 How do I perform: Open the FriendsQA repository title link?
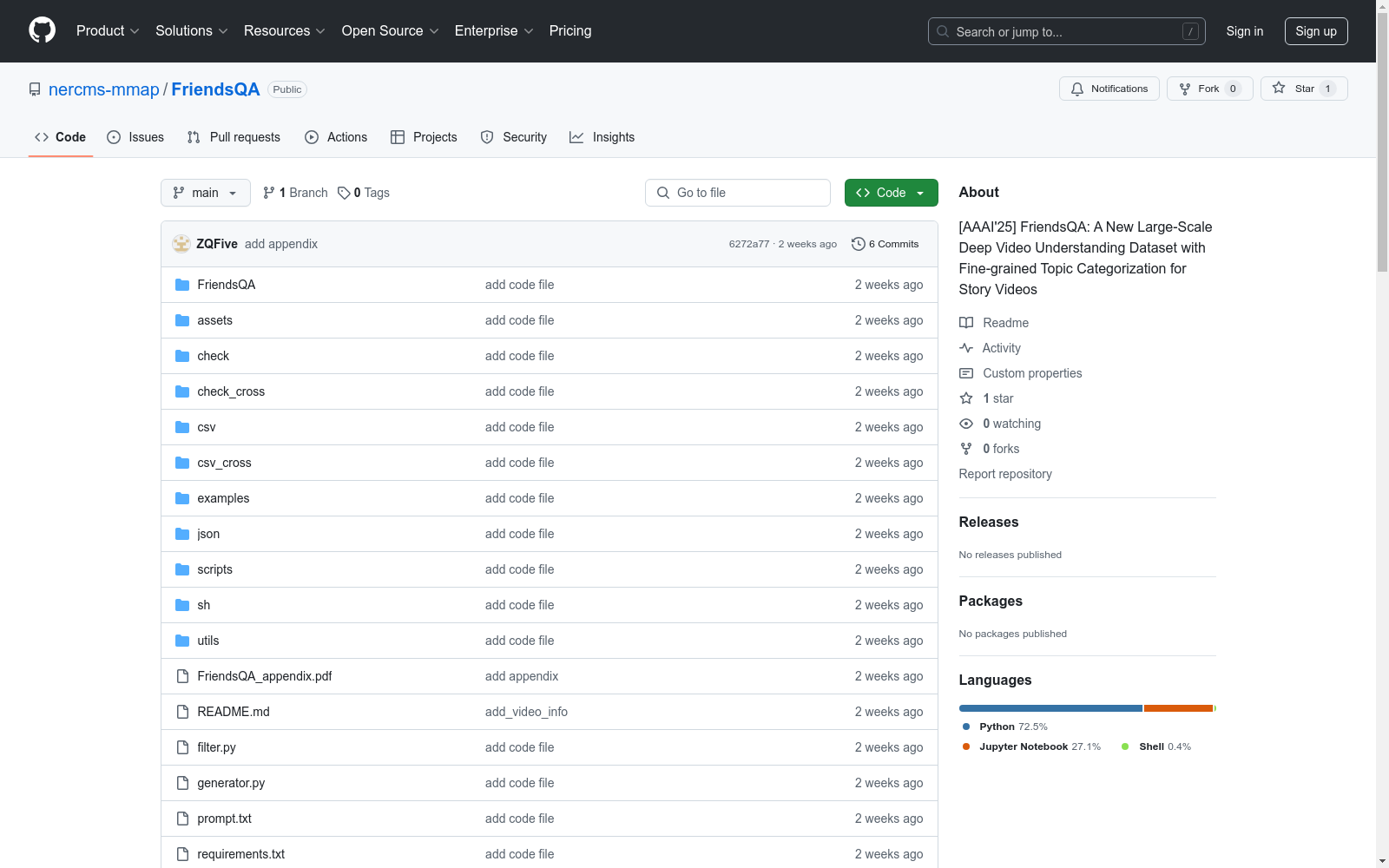pyautogui.click(x=215, y=89)
